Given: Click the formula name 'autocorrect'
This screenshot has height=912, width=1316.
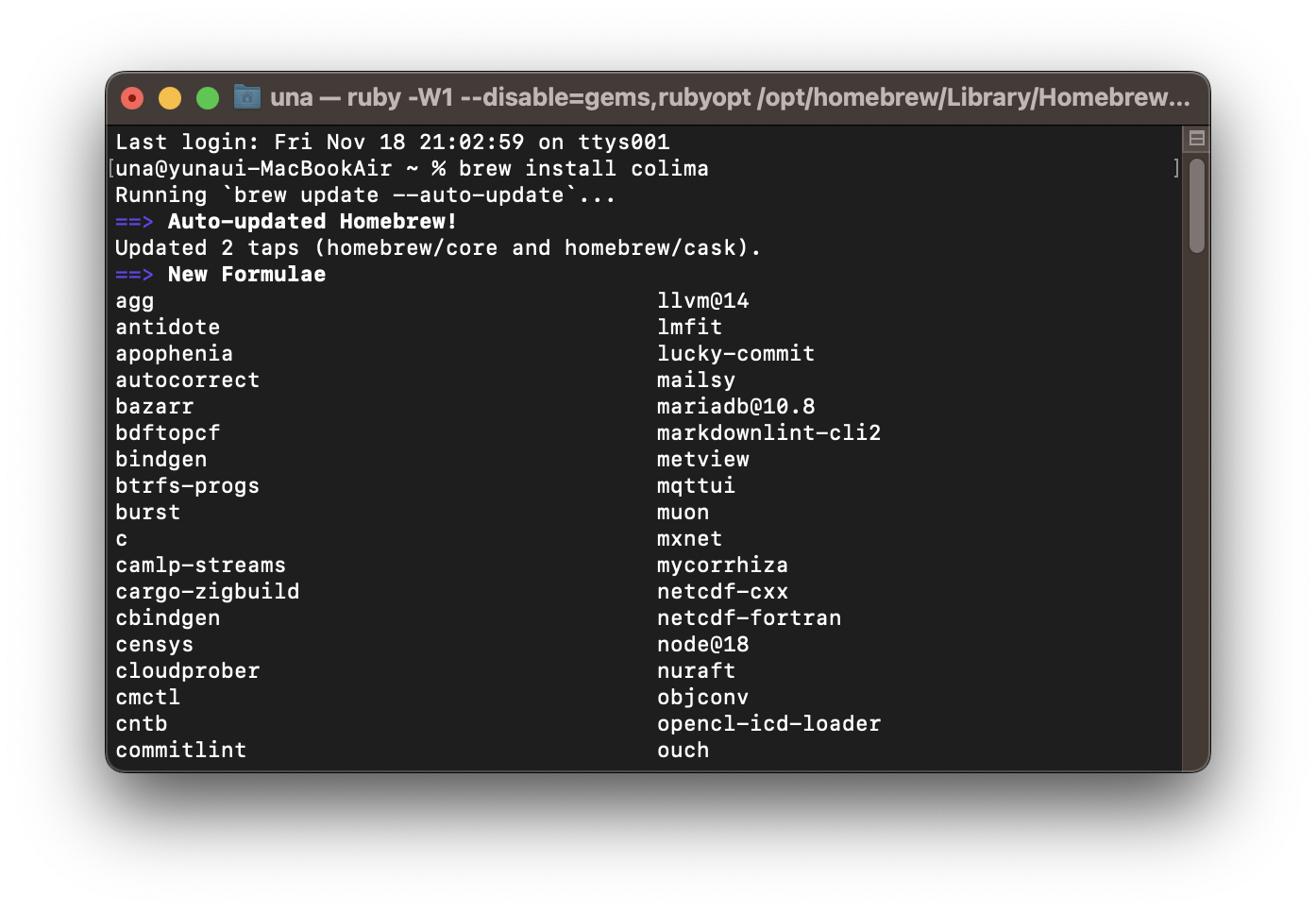Looking at the screenshot, I should point(188,380).
